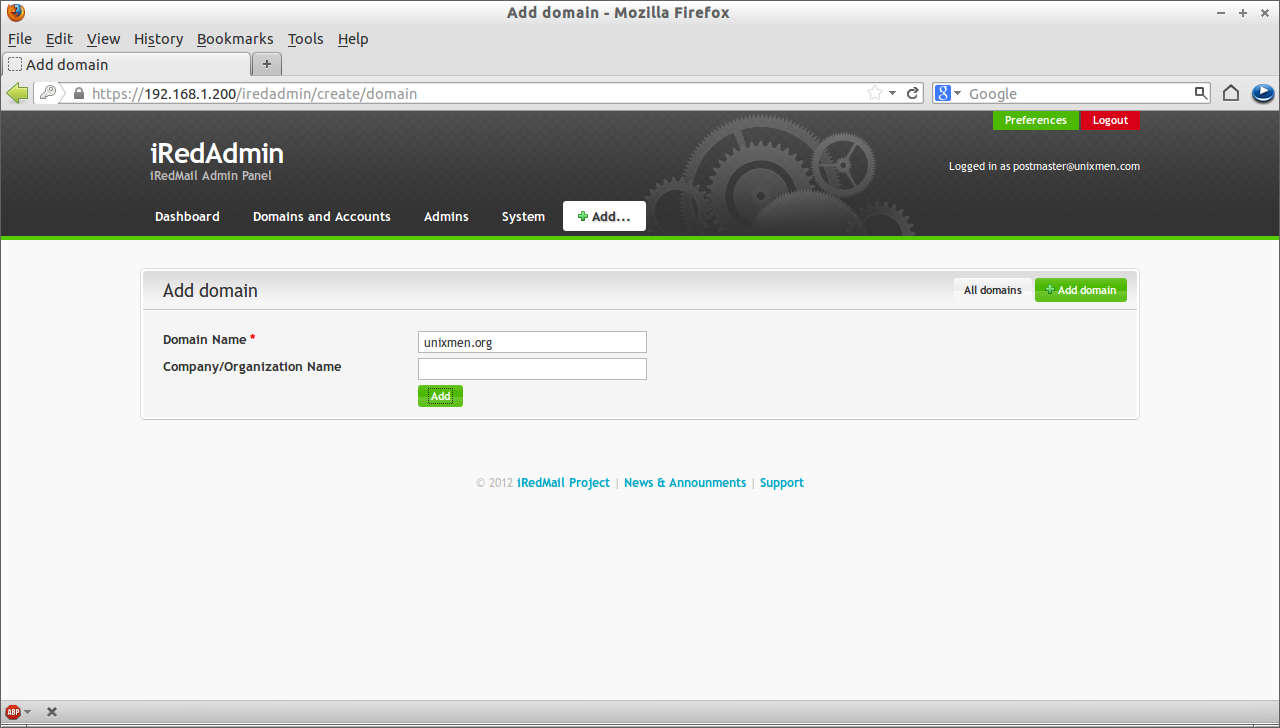Open a new tab with plus button
The width and height of the screenshot is (1280, 728).
[267, 64]
